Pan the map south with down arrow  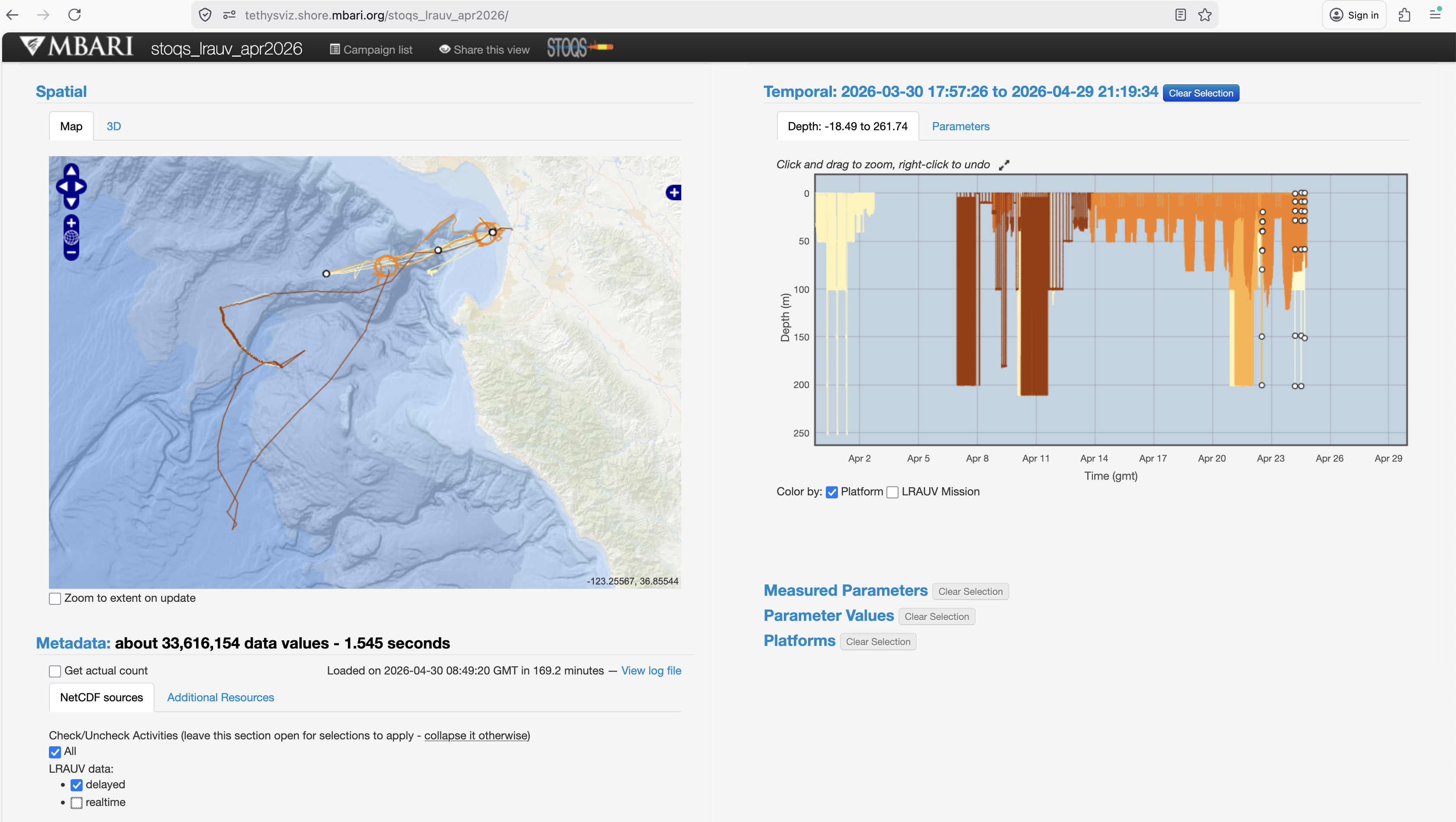coord(71,202)
